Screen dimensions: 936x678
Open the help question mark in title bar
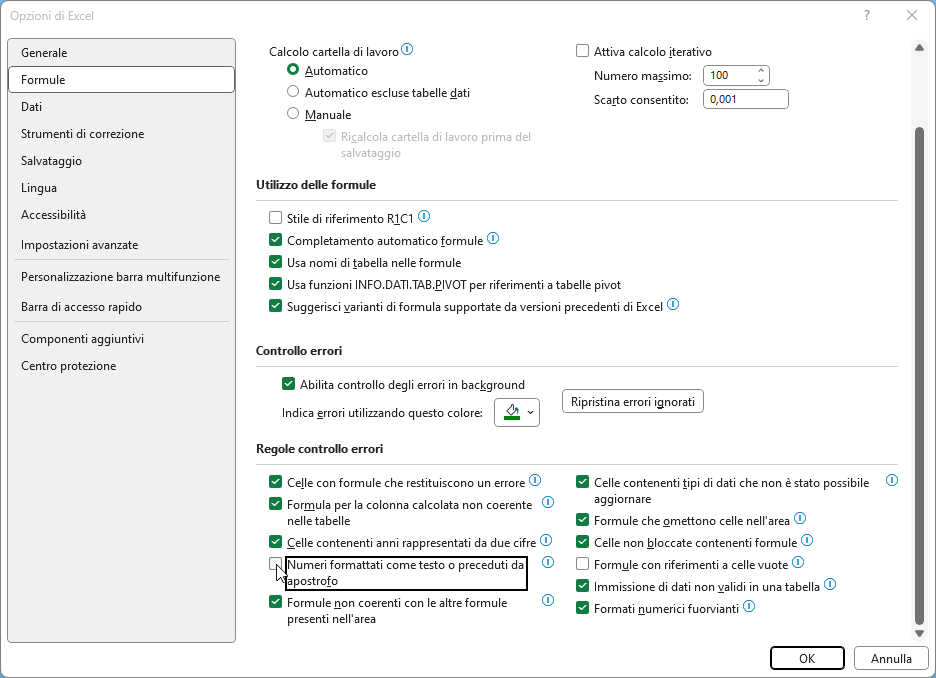tap(867, 16)
